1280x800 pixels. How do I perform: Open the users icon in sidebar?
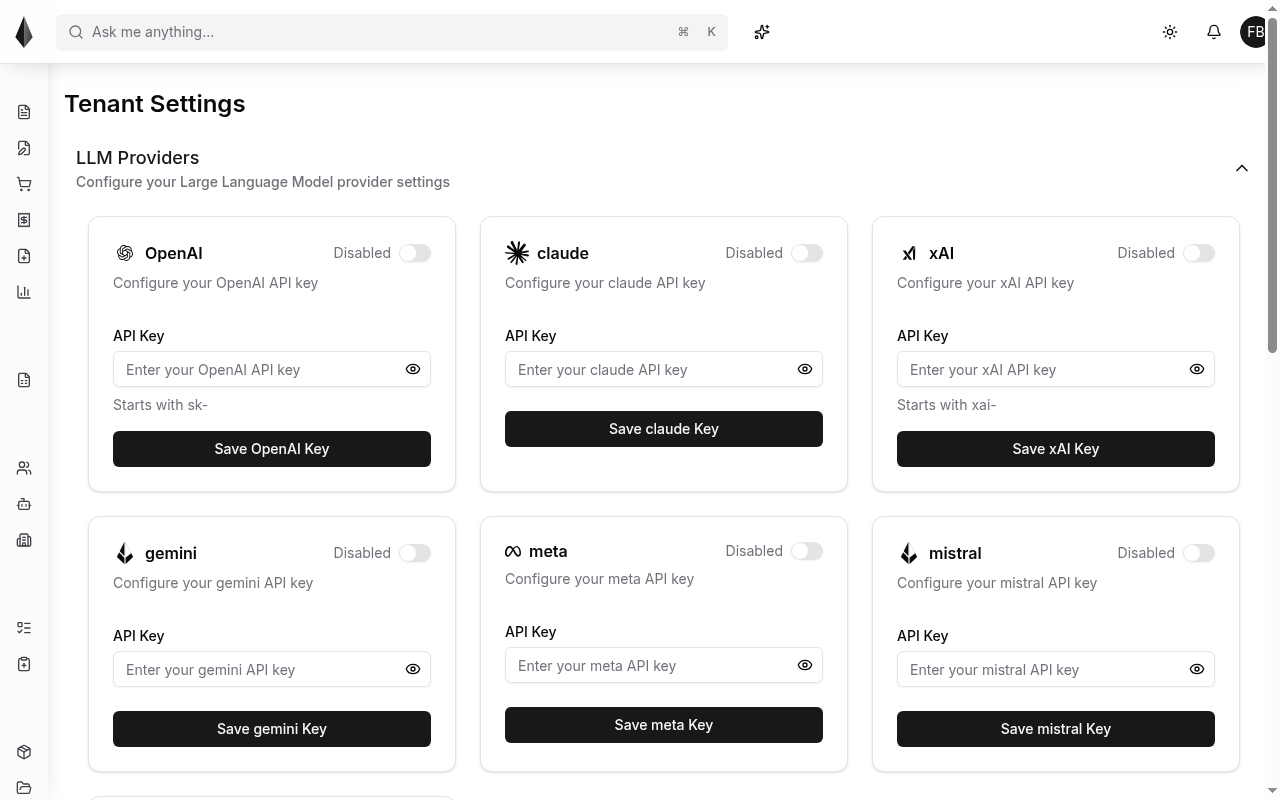(x=24, y=468)
